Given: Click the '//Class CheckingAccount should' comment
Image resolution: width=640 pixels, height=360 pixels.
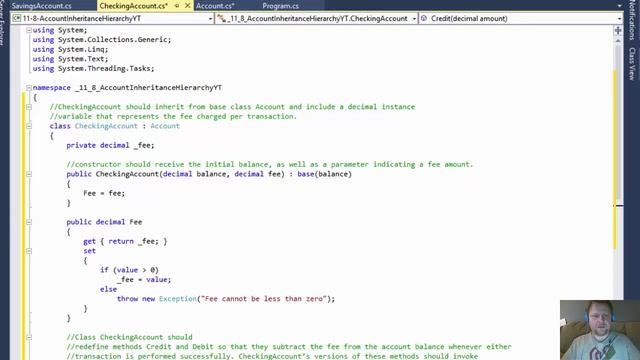Looking at the screenshot, I should coord(129,337).
